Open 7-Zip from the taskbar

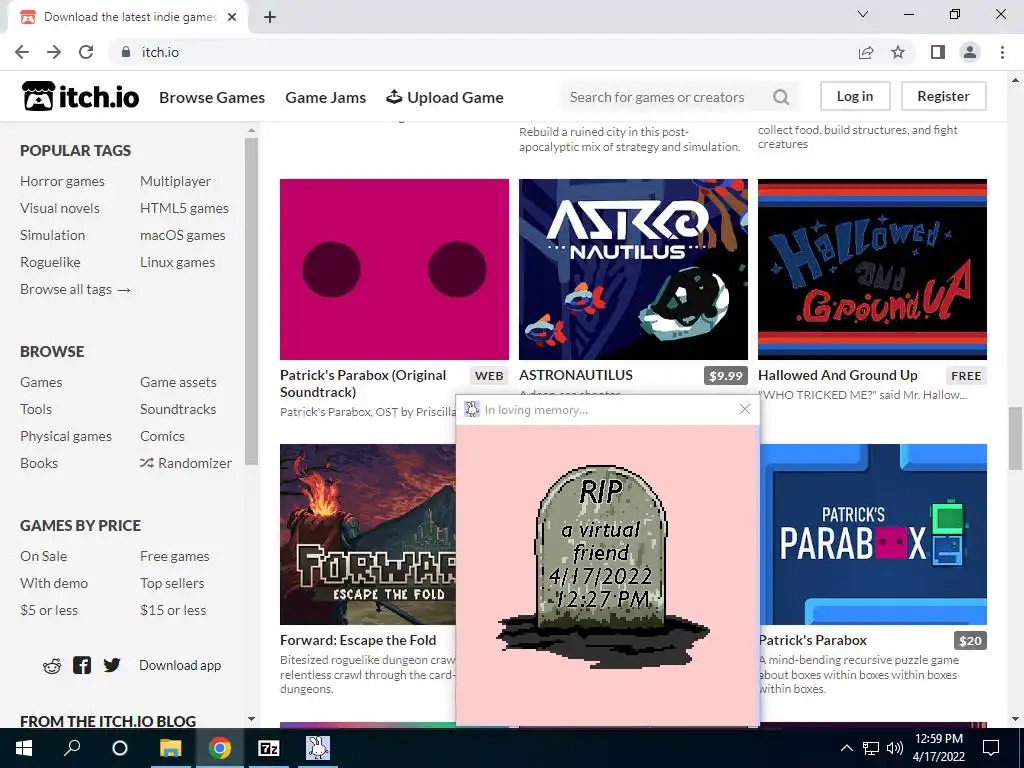pos(268,748)
